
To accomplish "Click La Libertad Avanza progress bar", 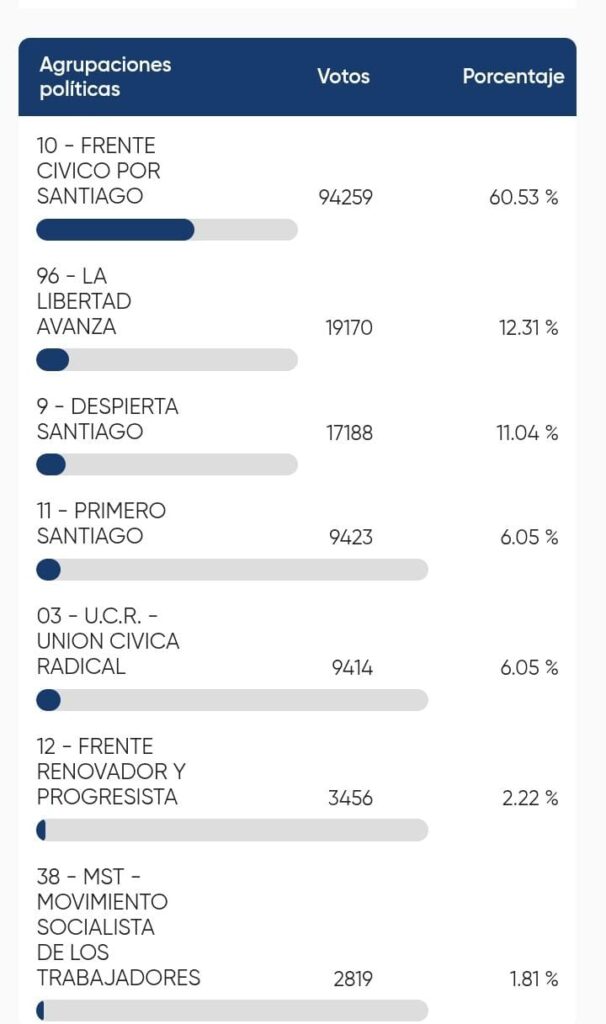I will (x=167, y=360).
